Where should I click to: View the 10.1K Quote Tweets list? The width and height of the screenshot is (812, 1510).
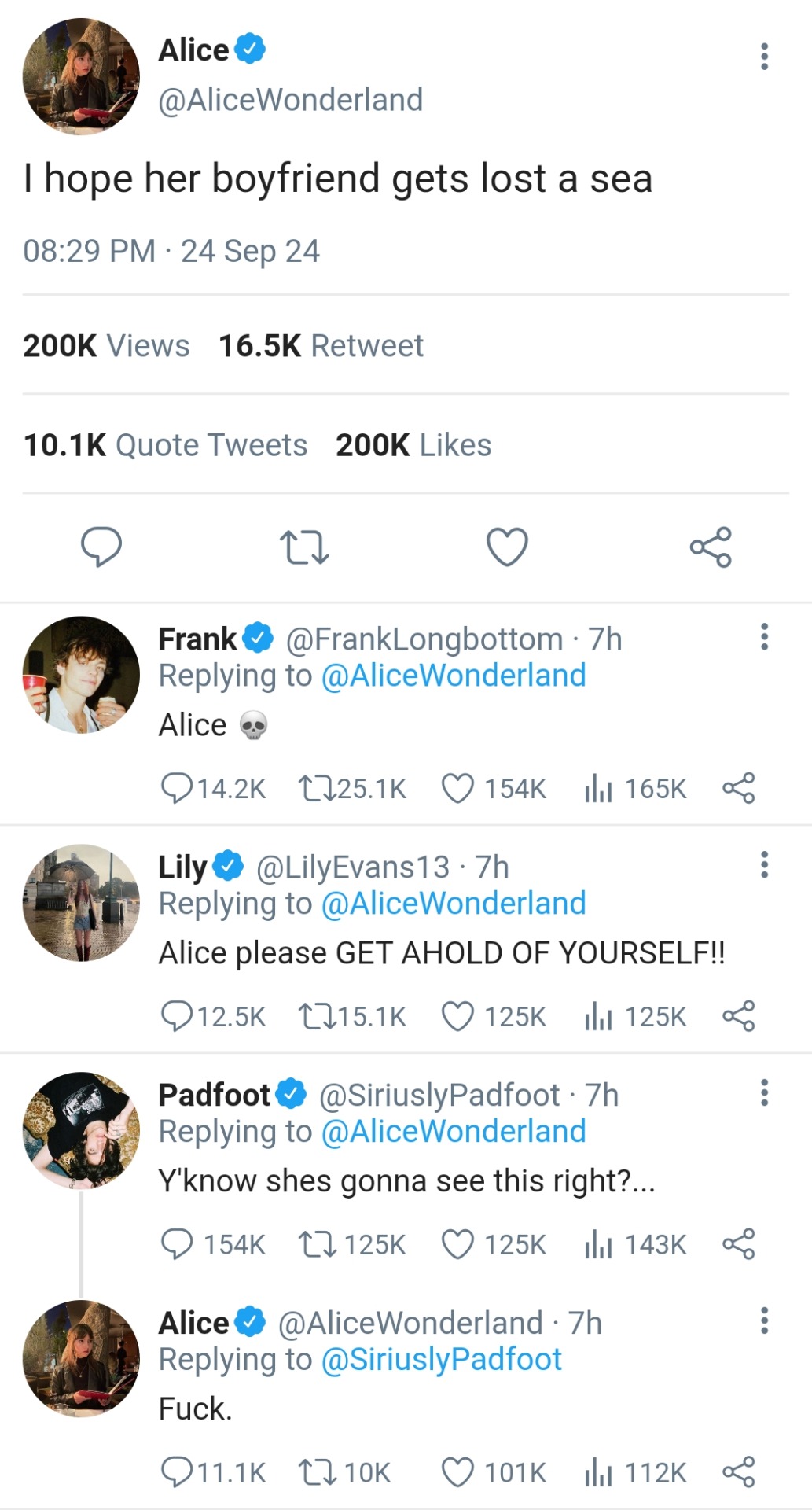point(166,445)
